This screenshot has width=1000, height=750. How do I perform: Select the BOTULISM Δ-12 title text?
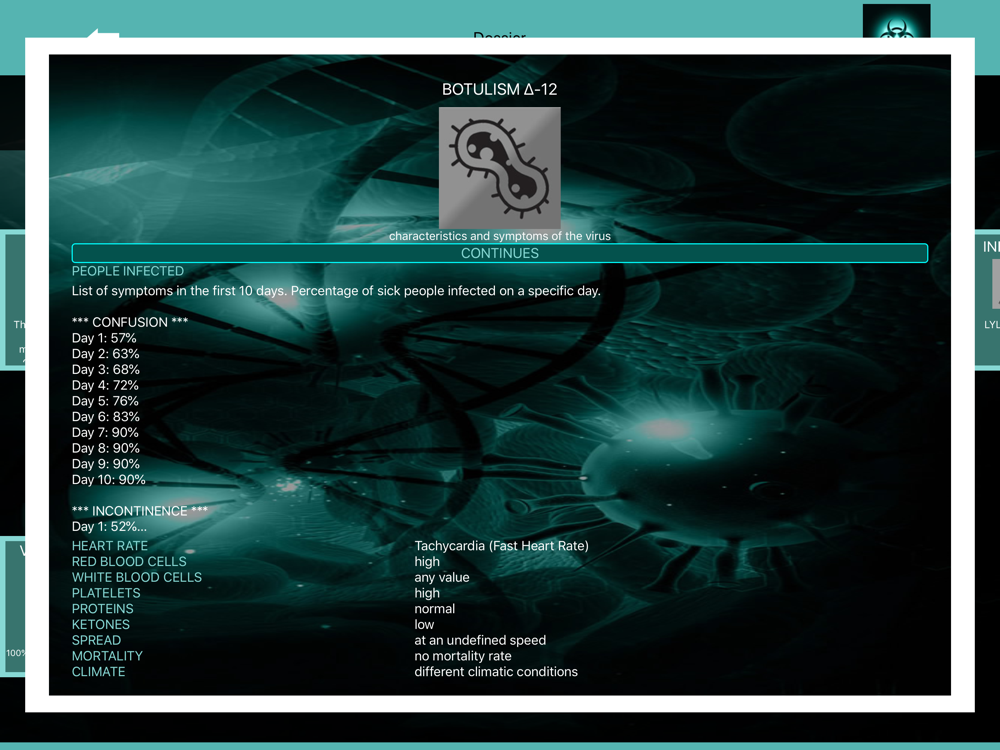pyautogui.click(x=499, y=89)
